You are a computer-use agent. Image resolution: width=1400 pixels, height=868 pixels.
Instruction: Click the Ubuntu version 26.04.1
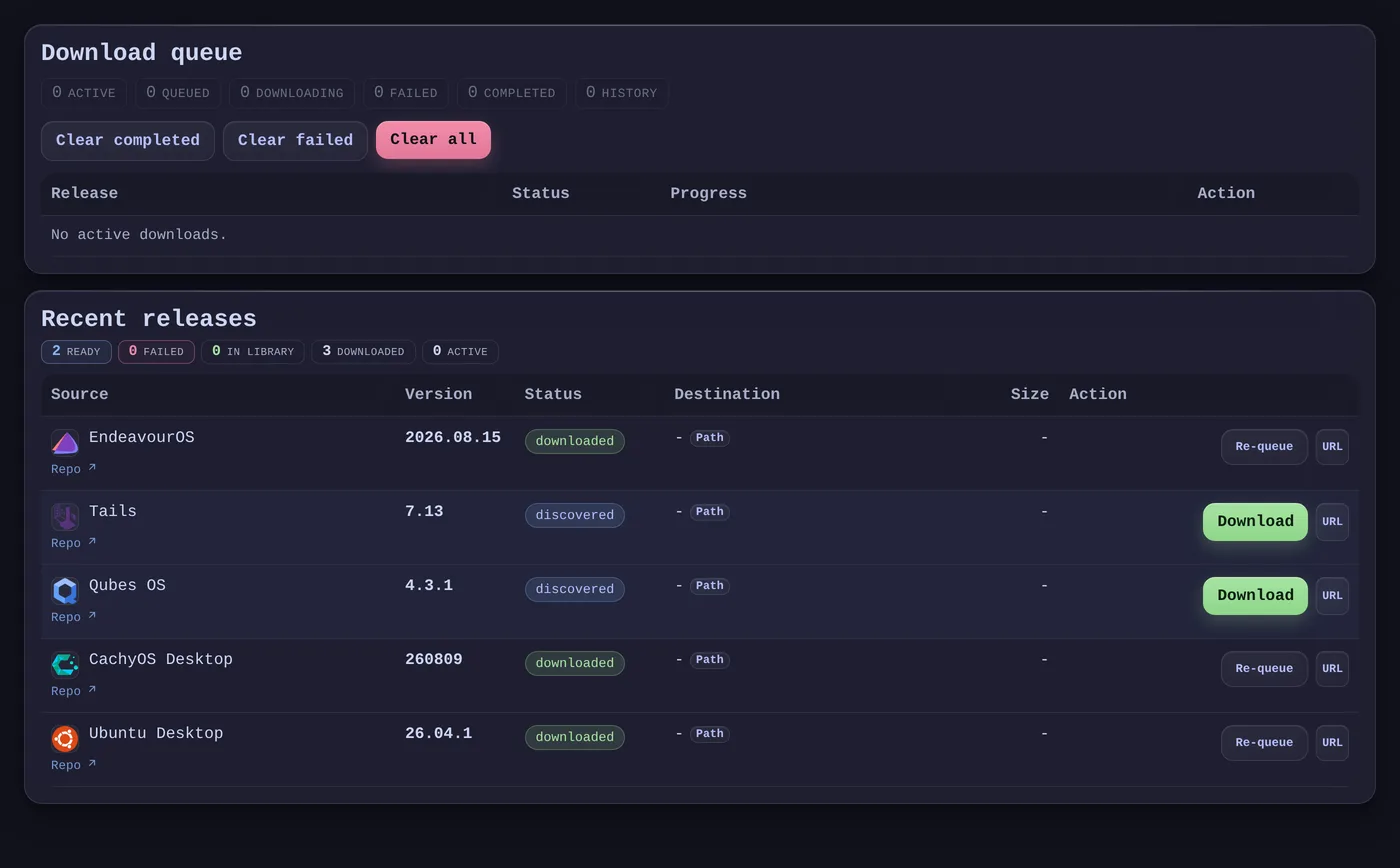pos(438,733)
